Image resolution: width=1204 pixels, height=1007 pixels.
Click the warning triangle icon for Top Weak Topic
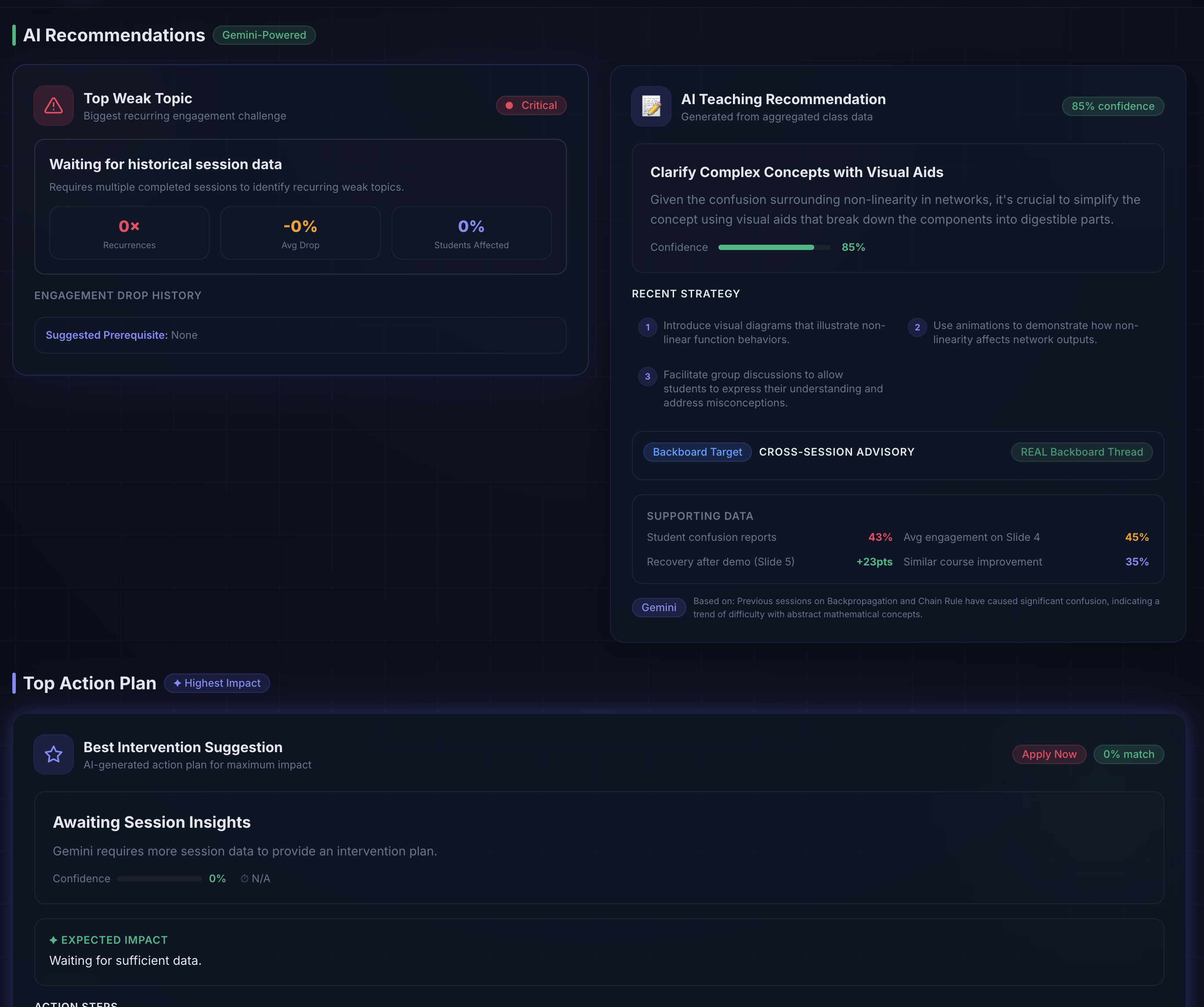click(53, 105)
